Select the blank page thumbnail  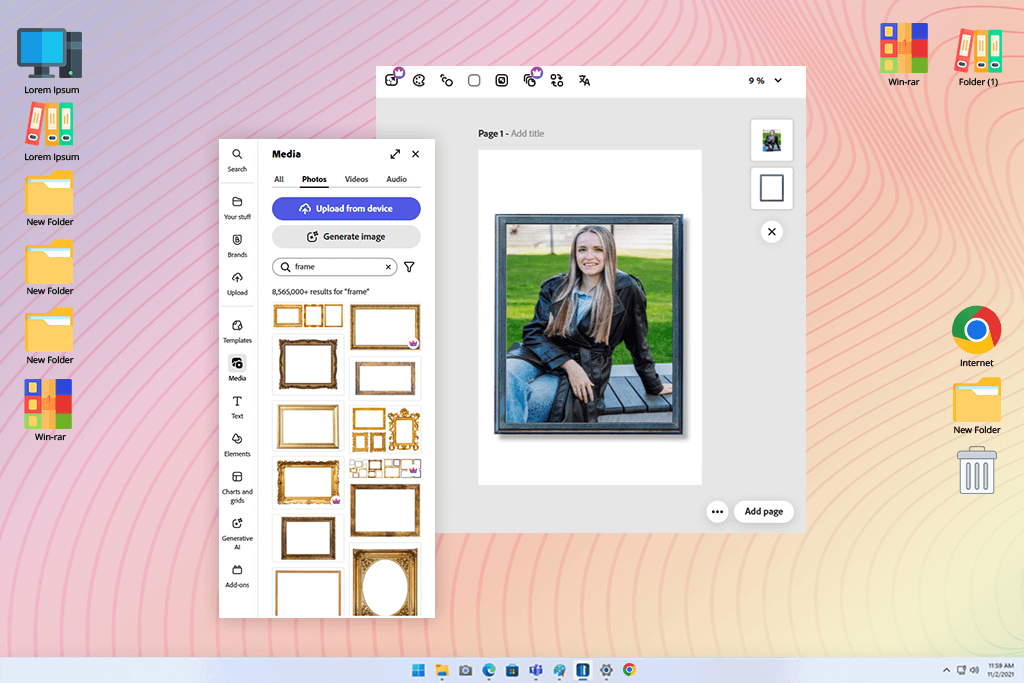[772, 188]
